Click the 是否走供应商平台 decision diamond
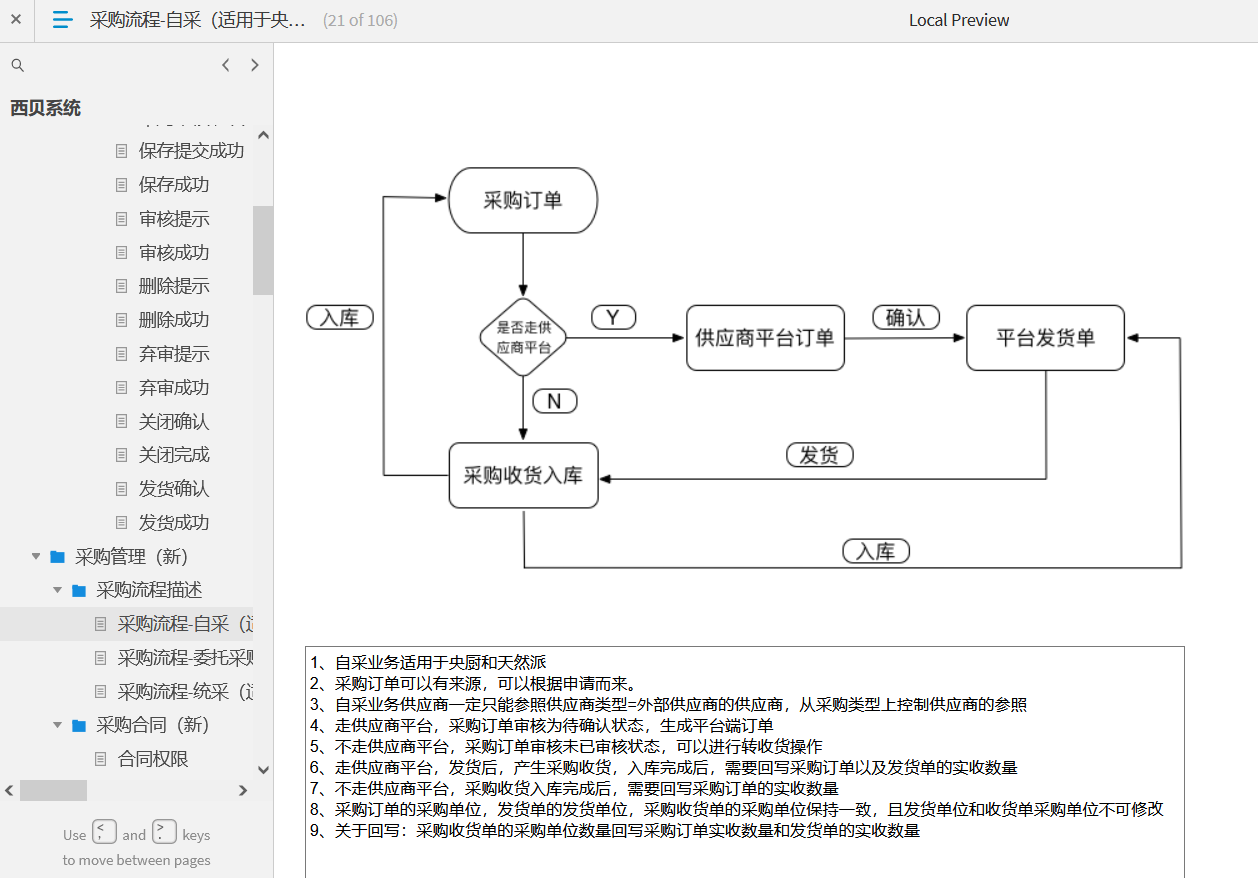Screen dimensions: 1258x878 click(x=523, y=338)
